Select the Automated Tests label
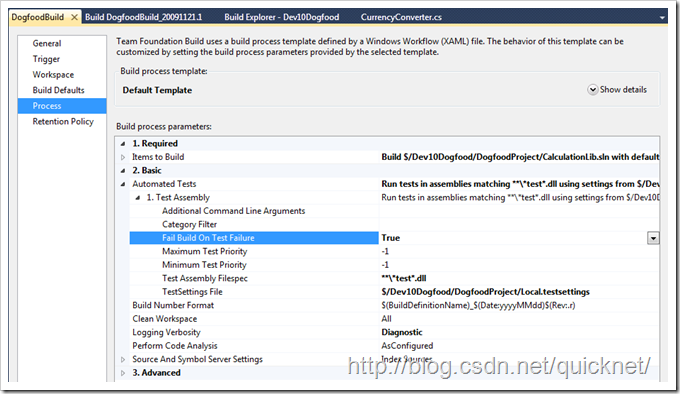 [164, 184]
